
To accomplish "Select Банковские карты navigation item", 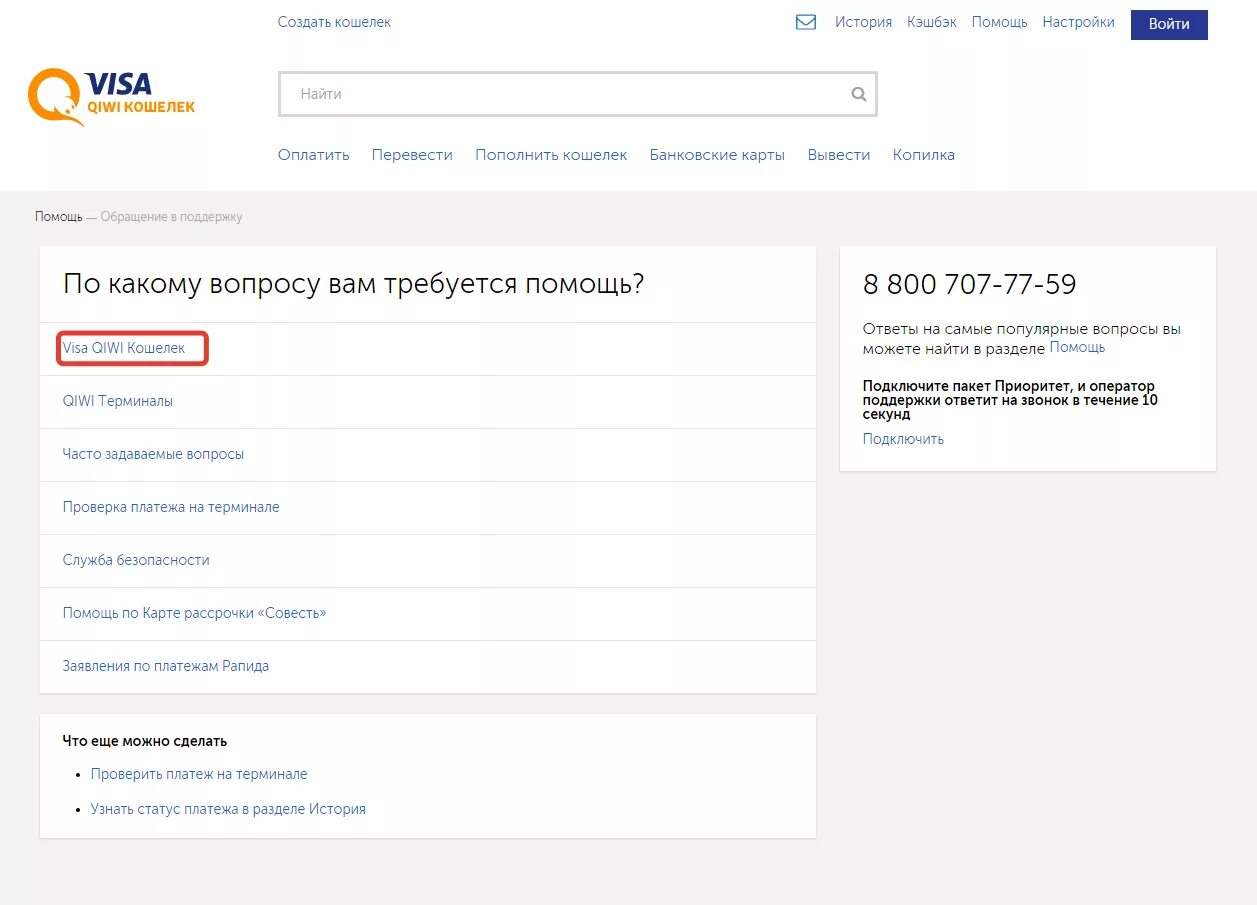I will click(717, 155).
